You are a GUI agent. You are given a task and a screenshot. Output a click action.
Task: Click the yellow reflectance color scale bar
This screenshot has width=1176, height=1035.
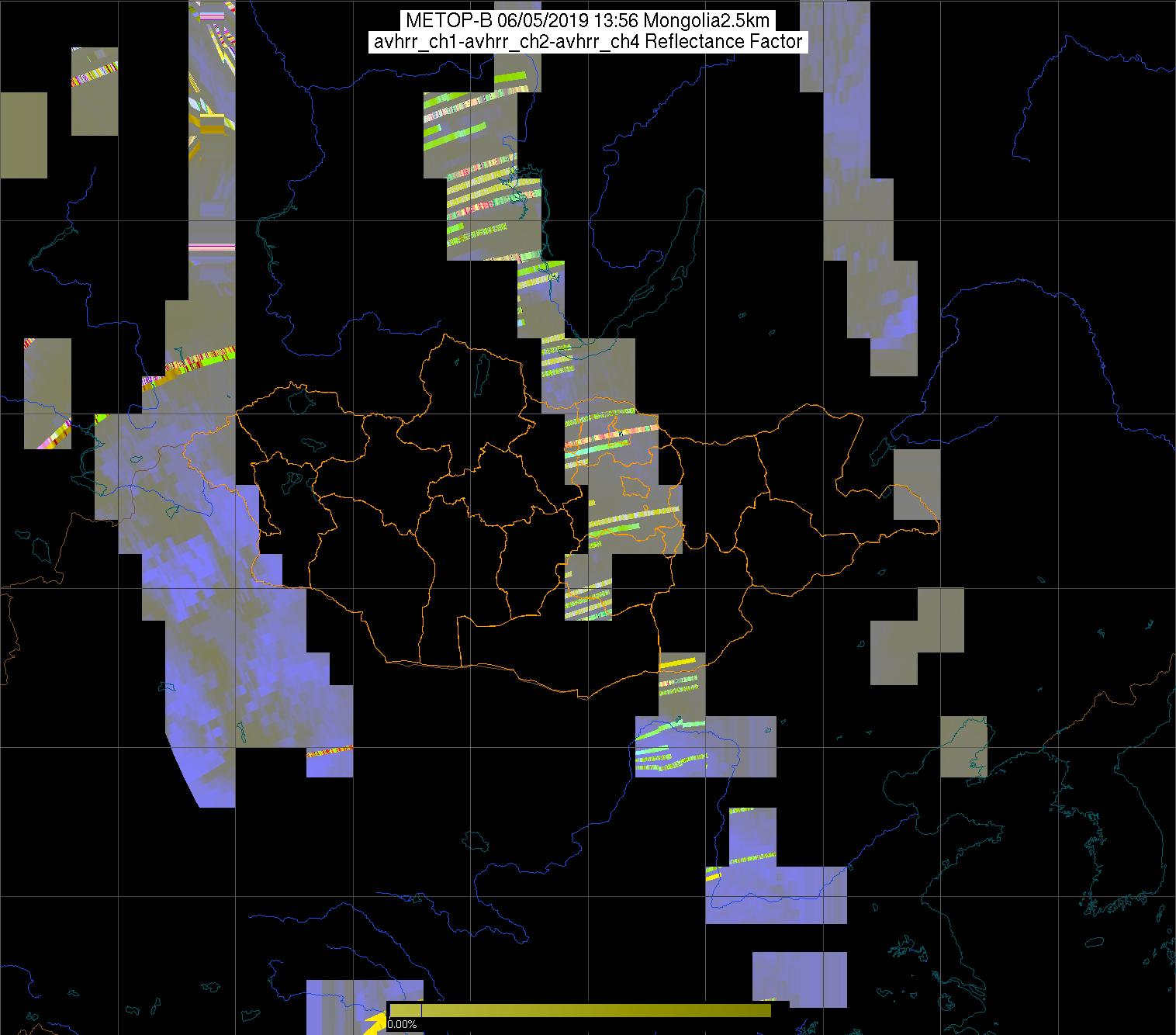click(x=580, y=1009)
